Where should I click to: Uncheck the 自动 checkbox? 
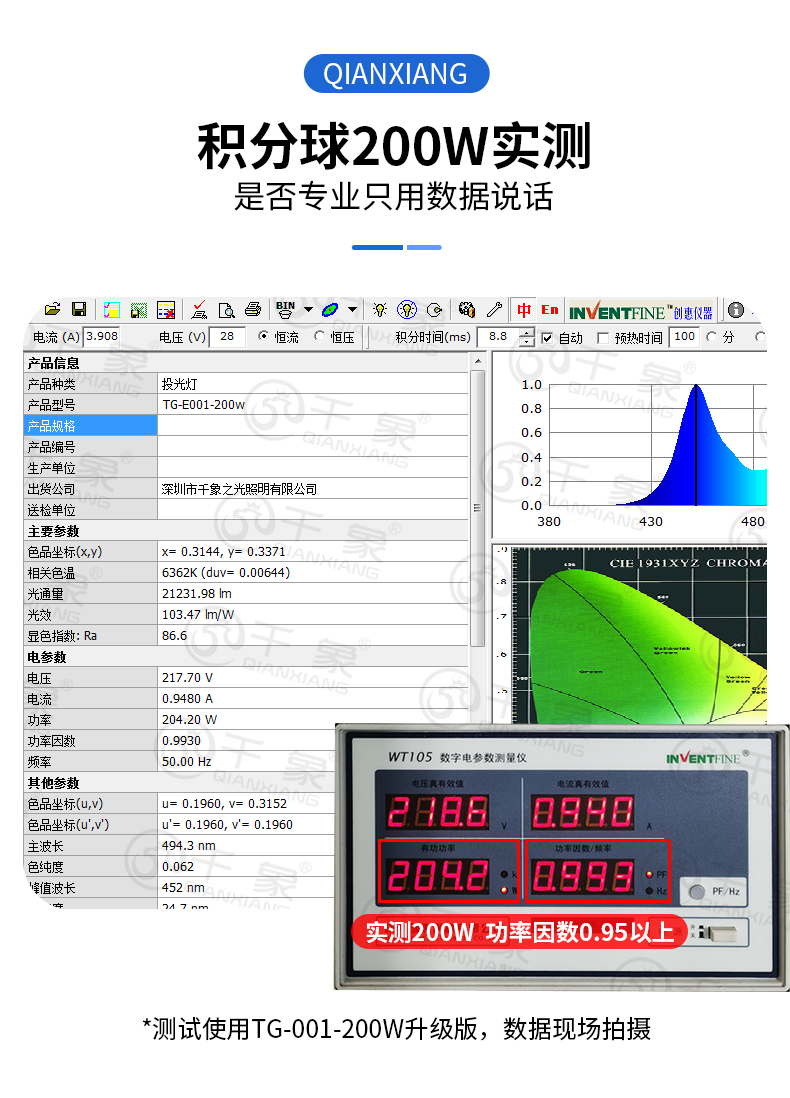point(547,338)
